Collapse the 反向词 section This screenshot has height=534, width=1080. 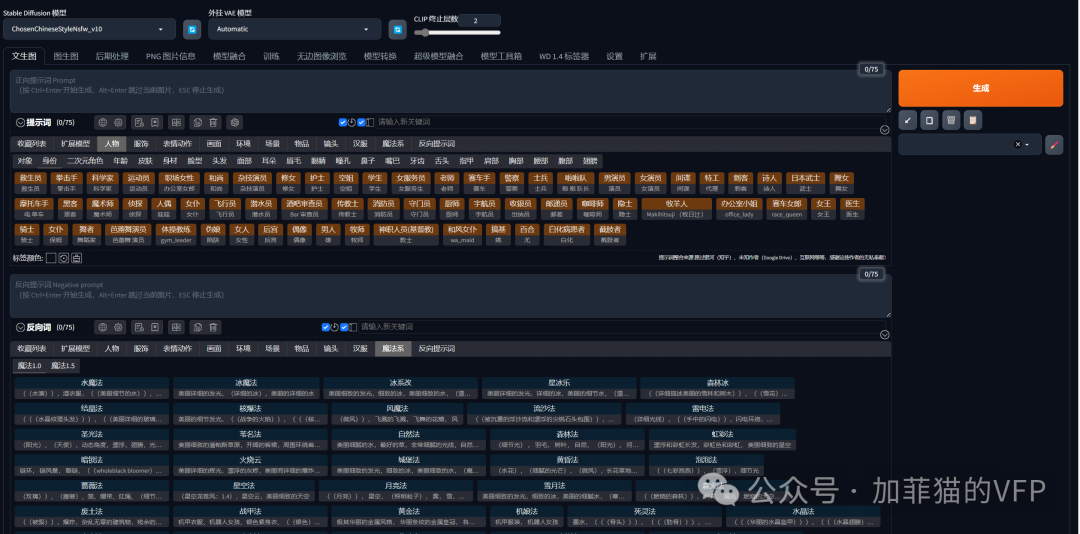coord(21,327)
